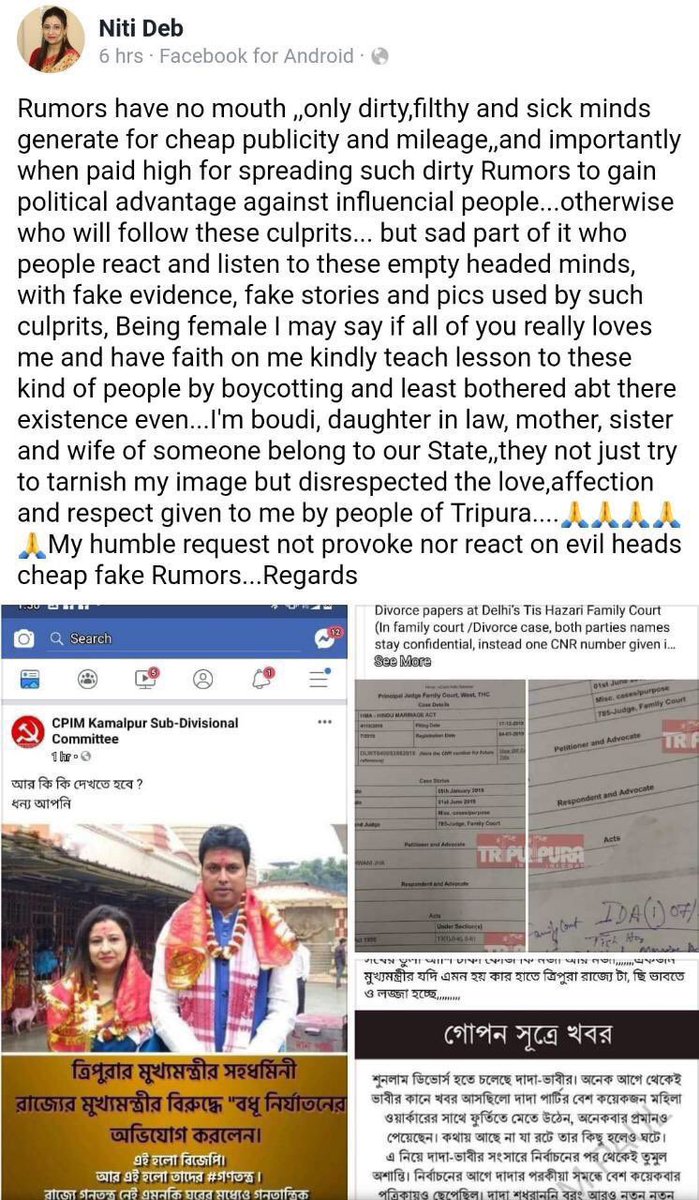The image size is (699, 1200).
Task: Open the Groups tab icon
Action: [88, 678]
